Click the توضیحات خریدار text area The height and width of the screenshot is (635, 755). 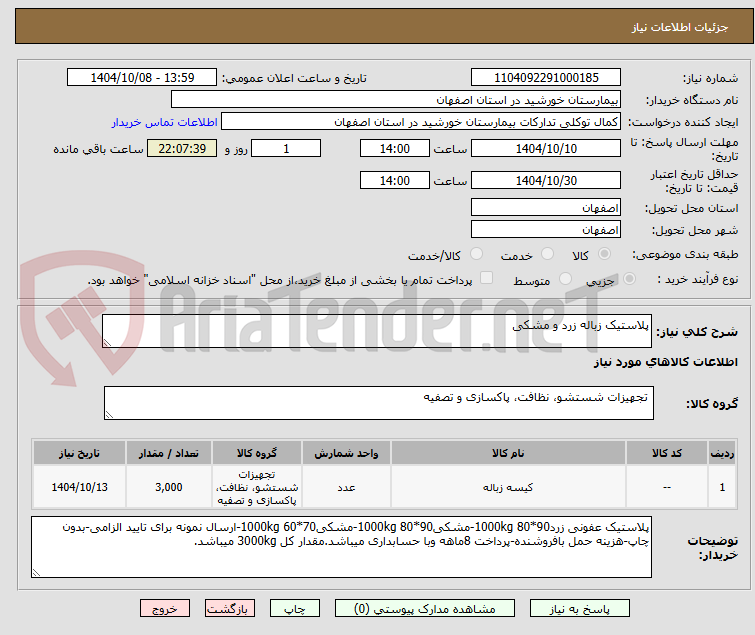(x=341, y=547)
